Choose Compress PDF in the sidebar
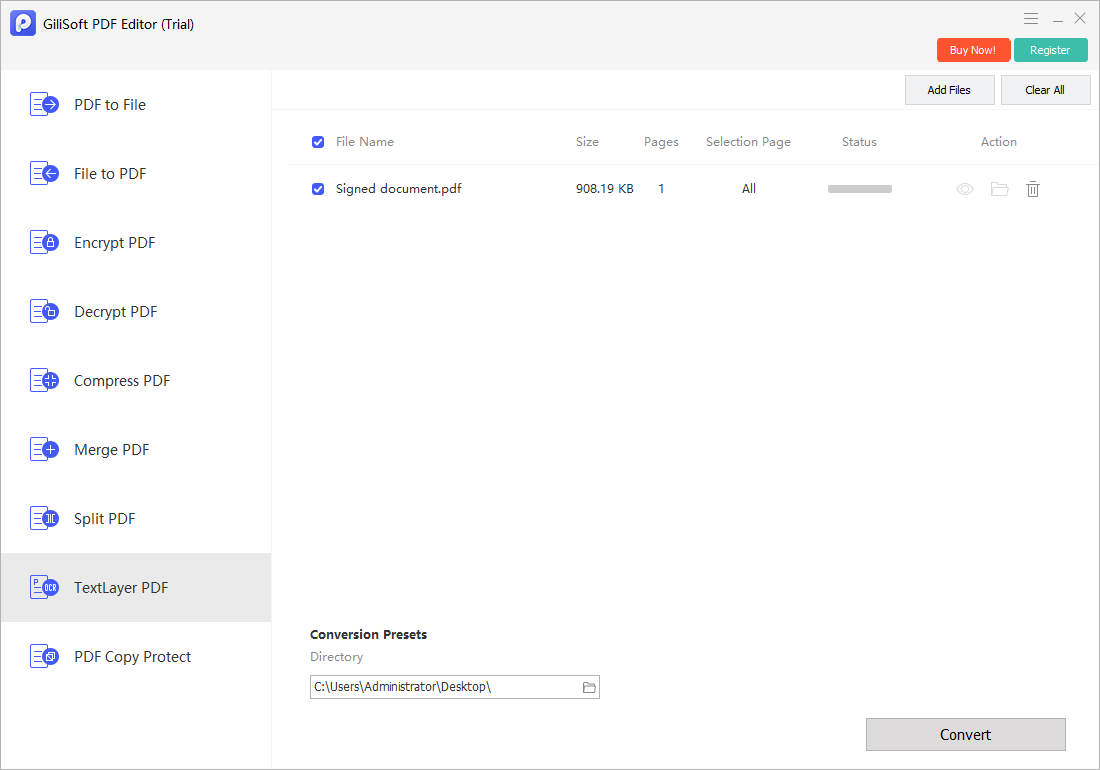The image size is (1100, 770). pos(136,380)
